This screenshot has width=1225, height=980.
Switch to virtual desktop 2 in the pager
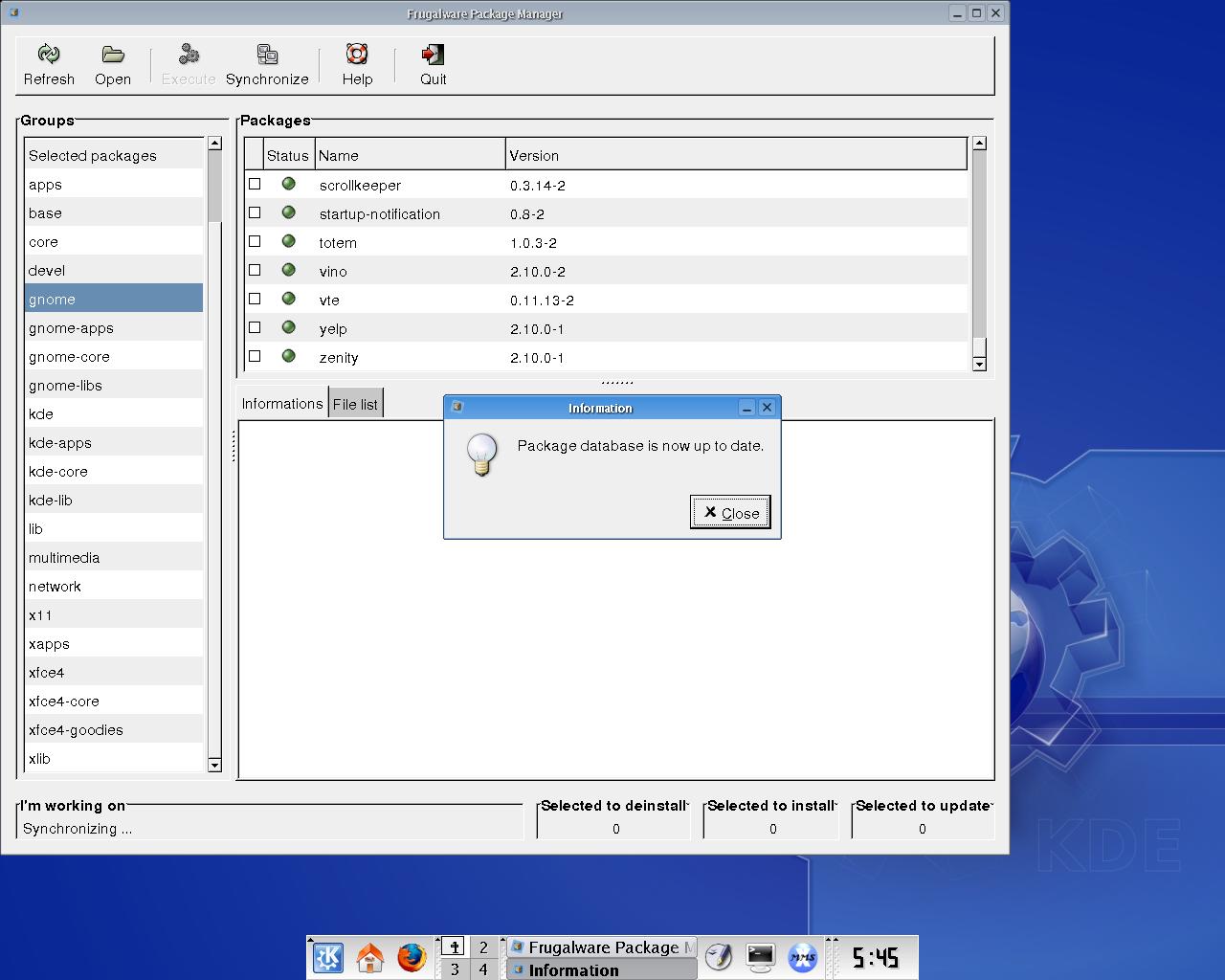click(483, 947)
